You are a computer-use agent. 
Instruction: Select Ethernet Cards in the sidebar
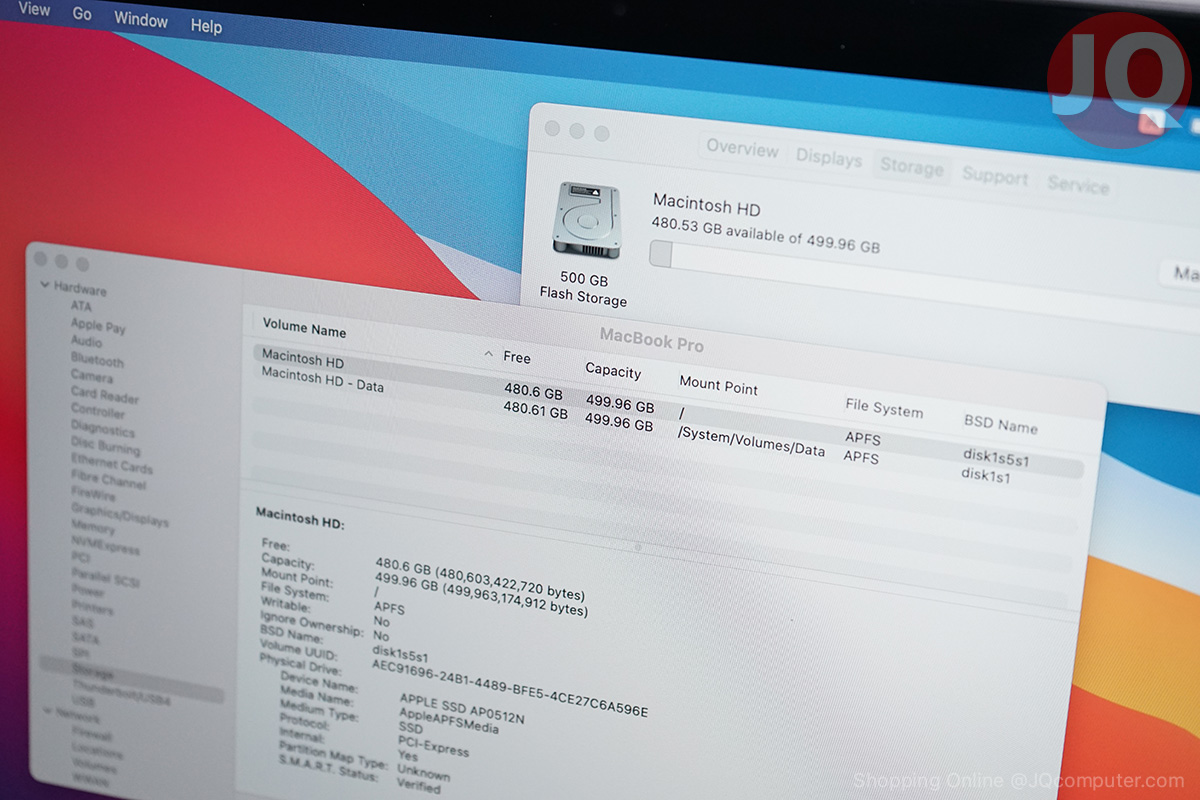tap(111, 464)
